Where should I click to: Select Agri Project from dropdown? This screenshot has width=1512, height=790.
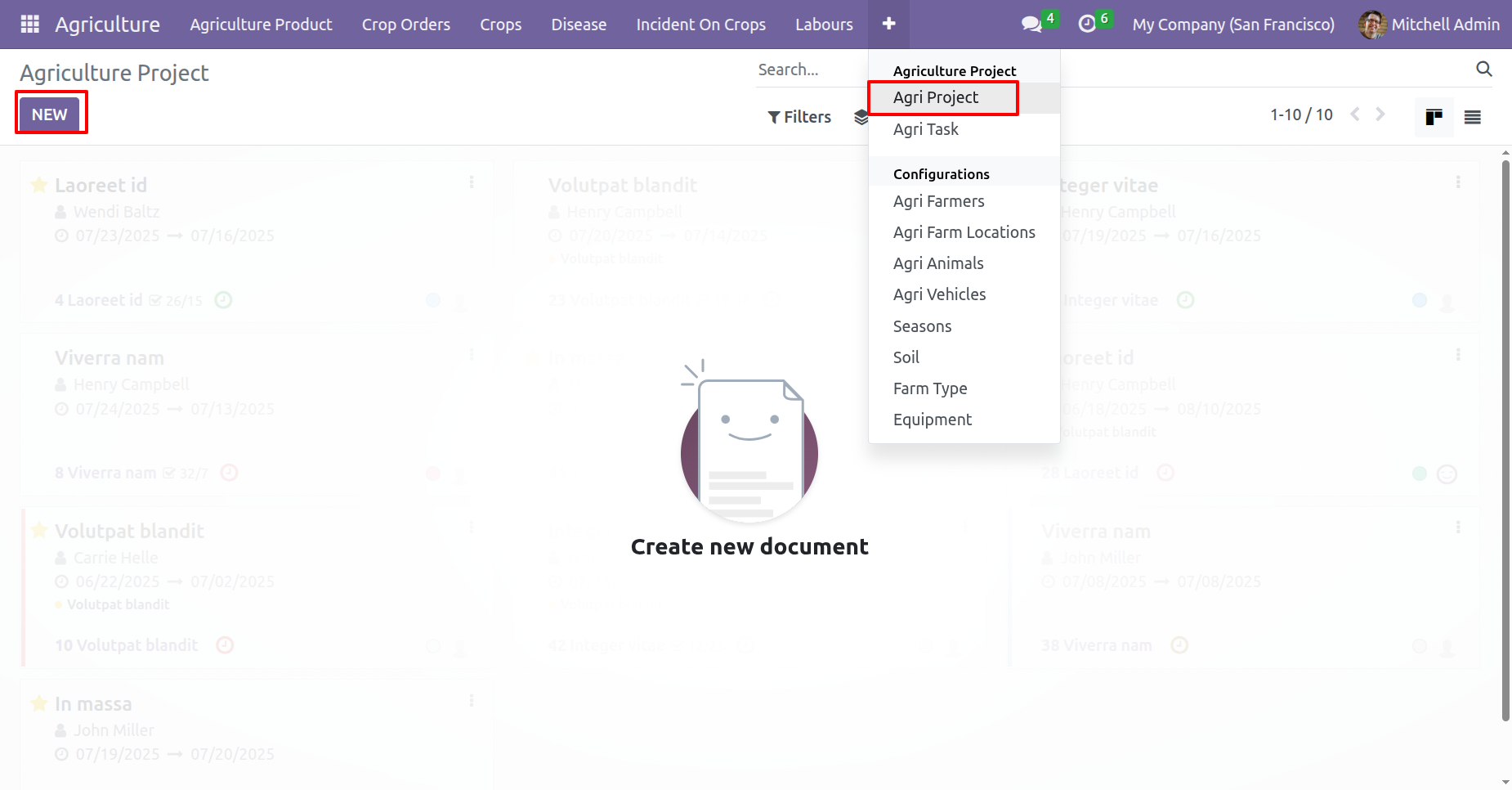pos(964,97)
